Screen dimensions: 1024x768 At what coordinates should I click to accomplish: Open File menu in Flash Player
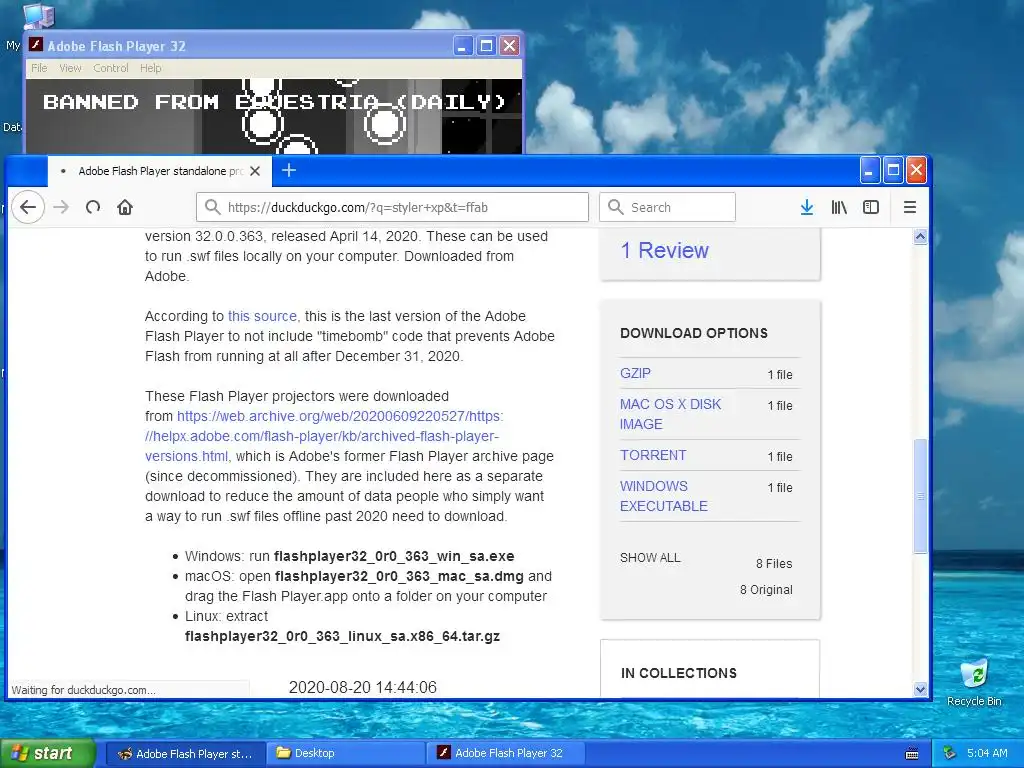(39, 68)
